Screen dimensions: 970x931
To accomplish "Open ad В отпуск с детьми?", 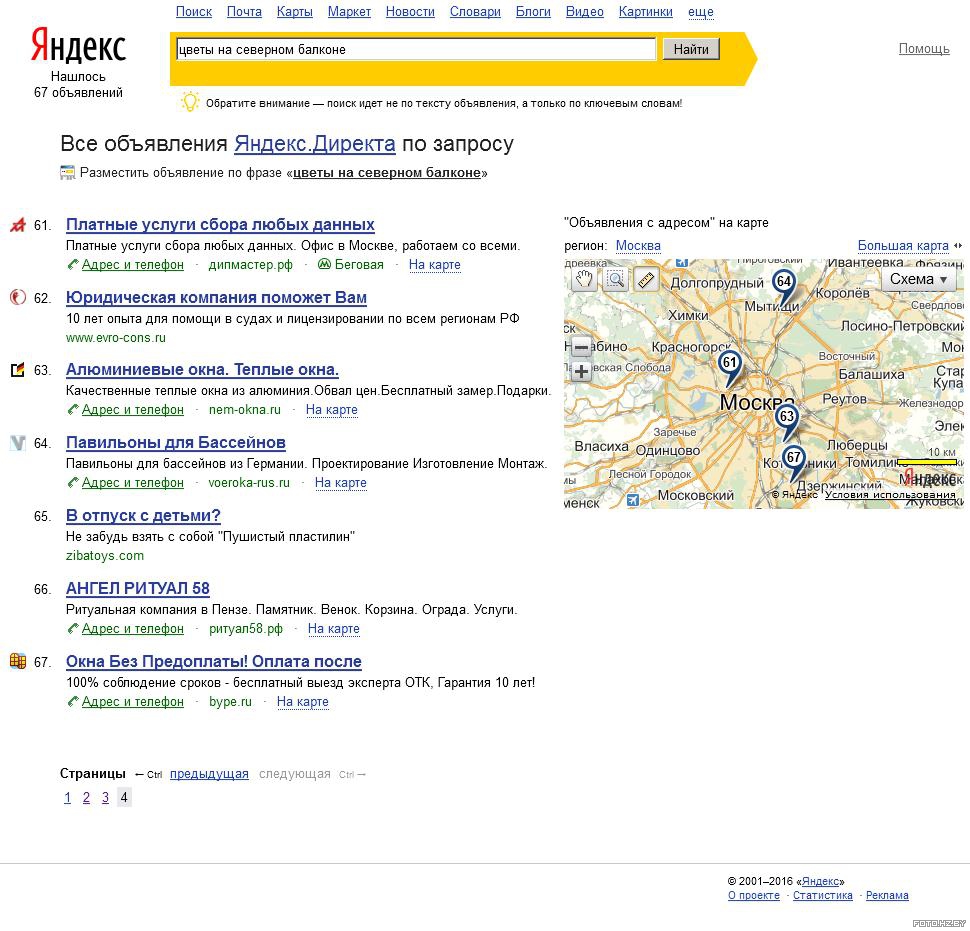I will tap(144, 516).
